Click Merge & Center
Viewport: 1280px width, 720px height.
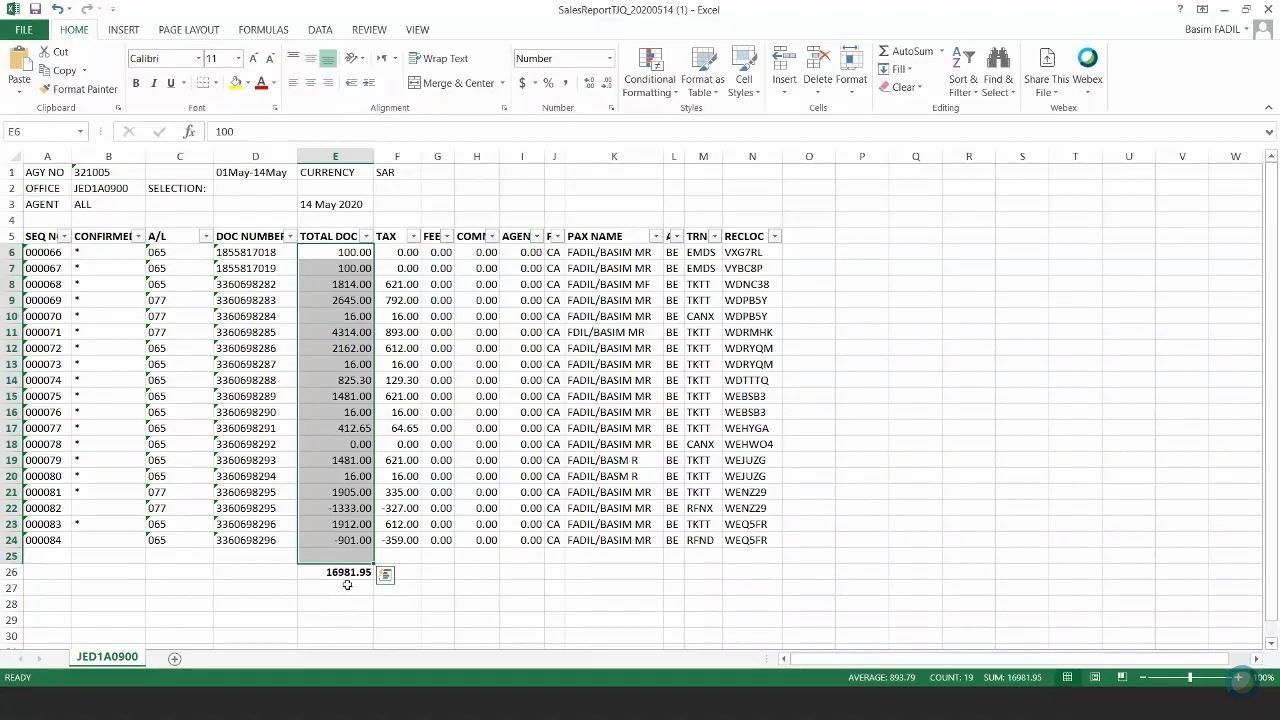(451, 83)
